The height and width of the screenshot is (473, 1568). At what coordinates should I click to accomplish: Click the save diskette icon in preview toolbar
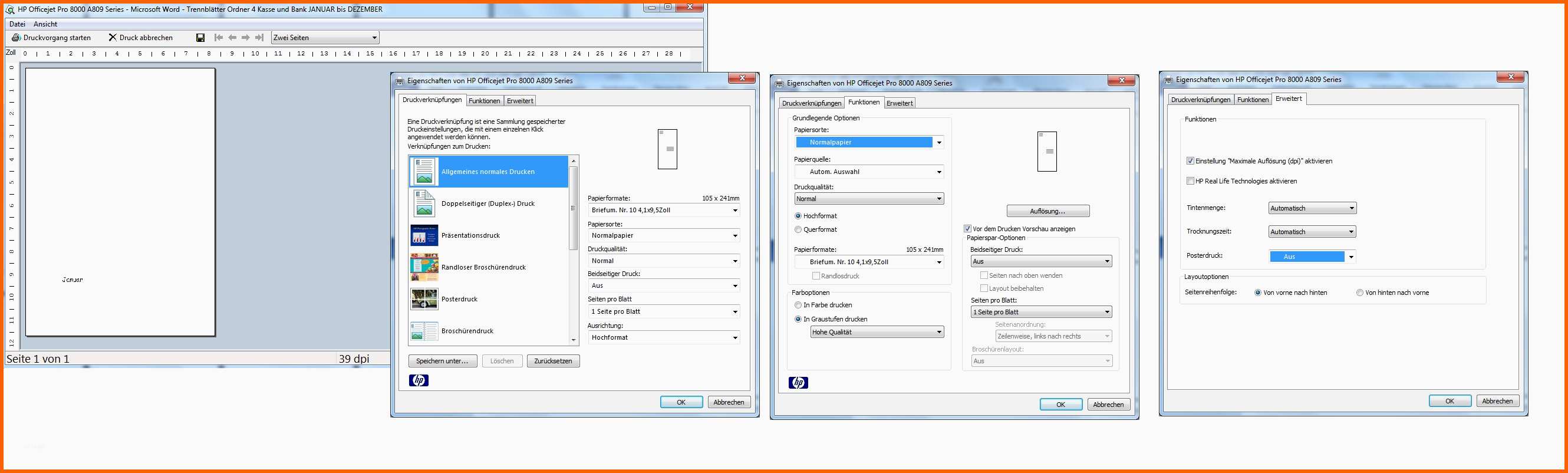point(200,38)
